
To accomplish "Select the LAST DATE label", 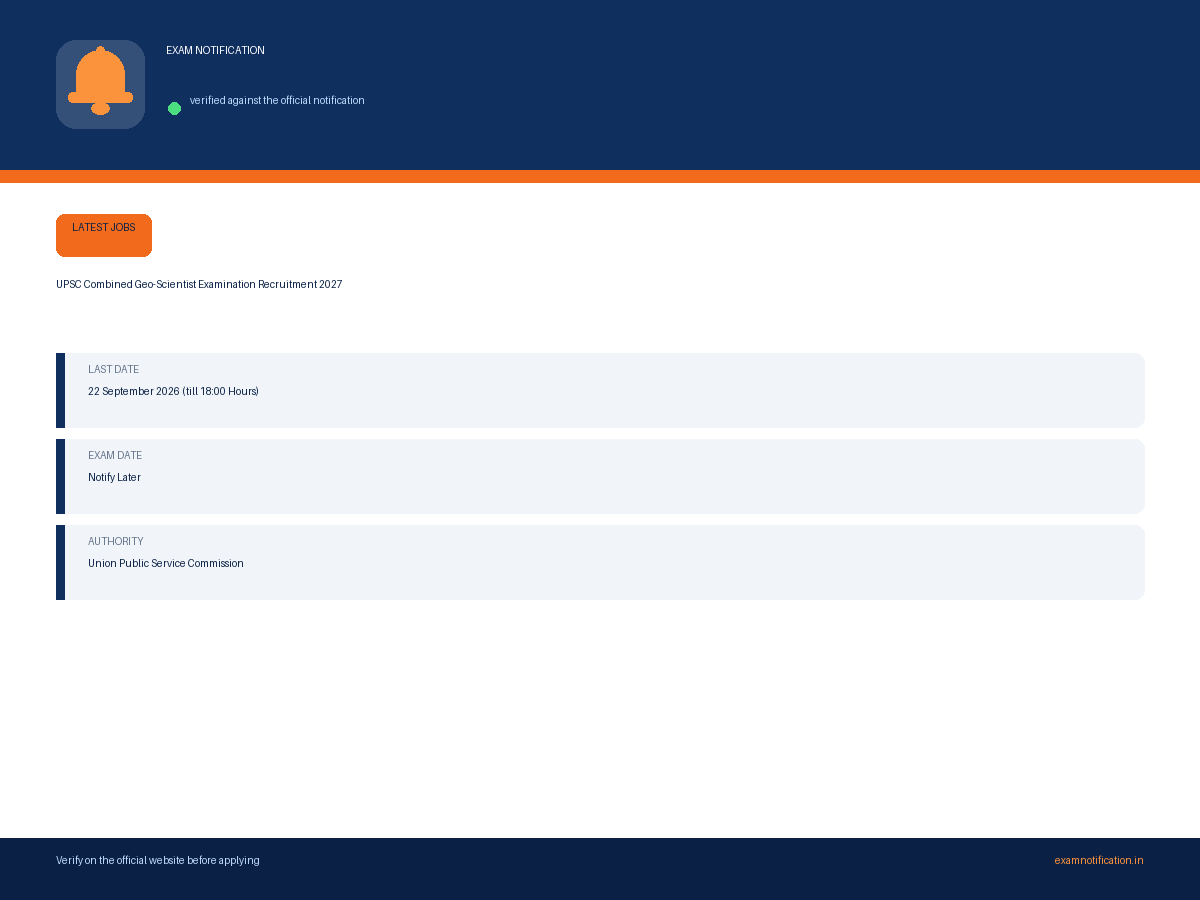I will point(113,369).
